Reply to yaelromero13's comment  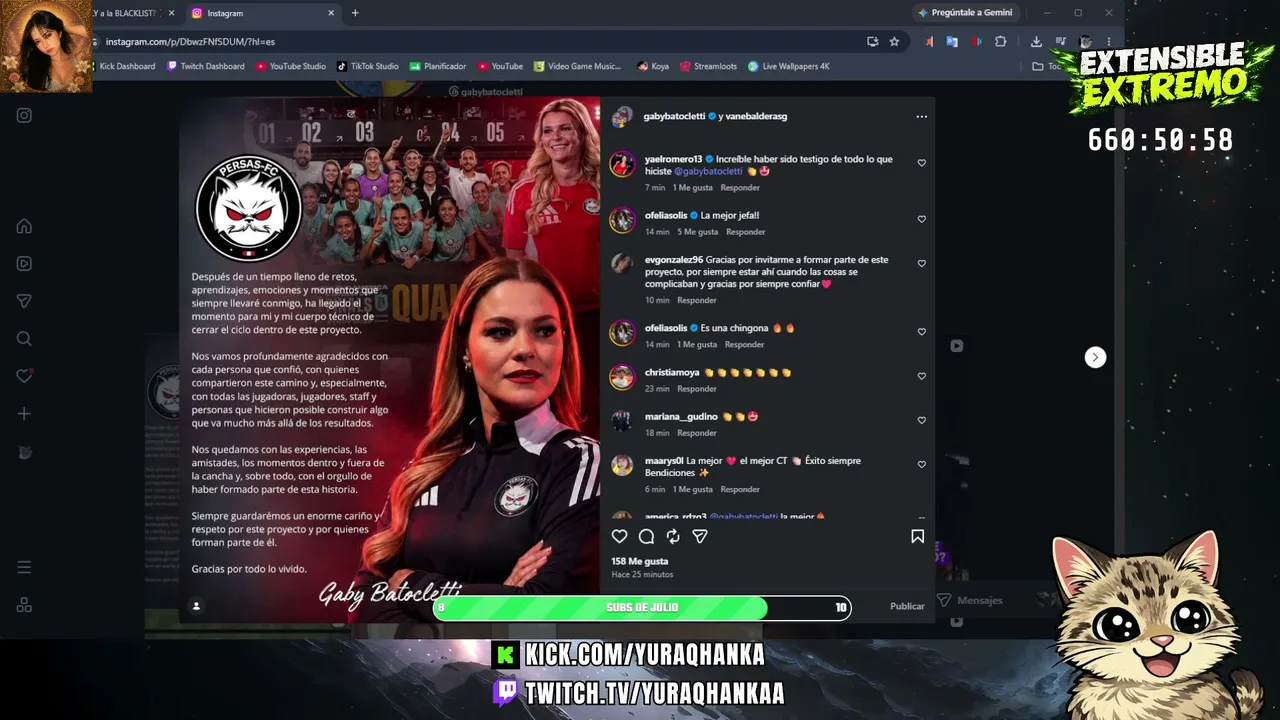[740, 188]
